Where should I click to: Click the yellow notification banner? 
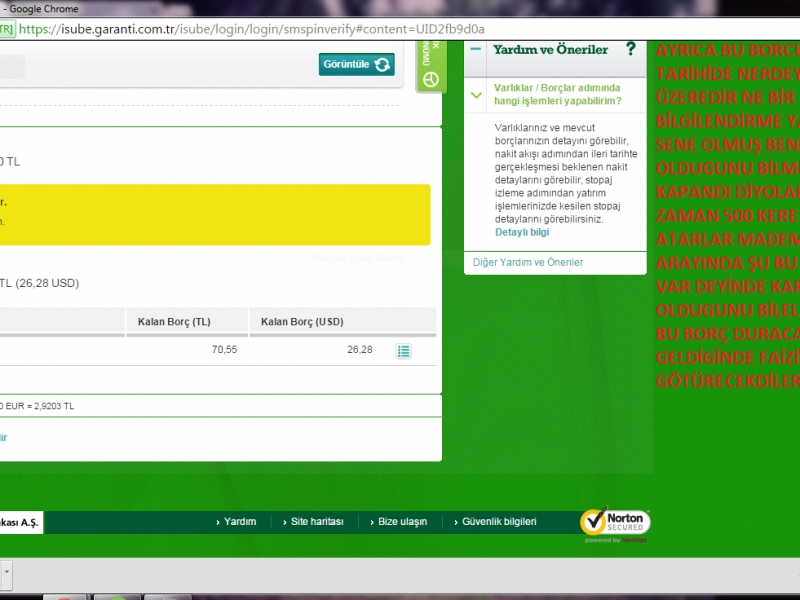[x=215, y=214]
